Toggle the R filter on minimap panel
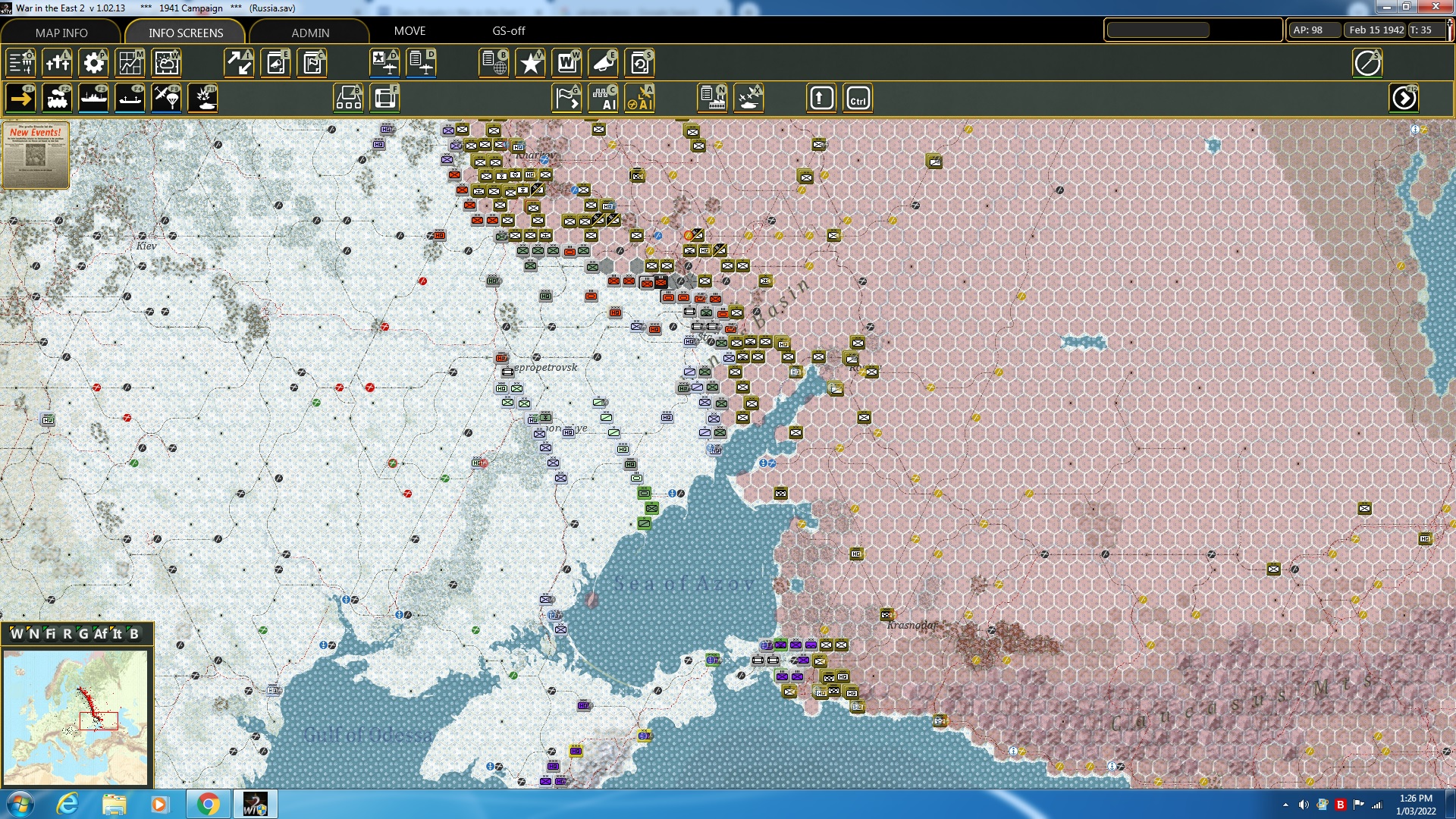 coord(67,634)
